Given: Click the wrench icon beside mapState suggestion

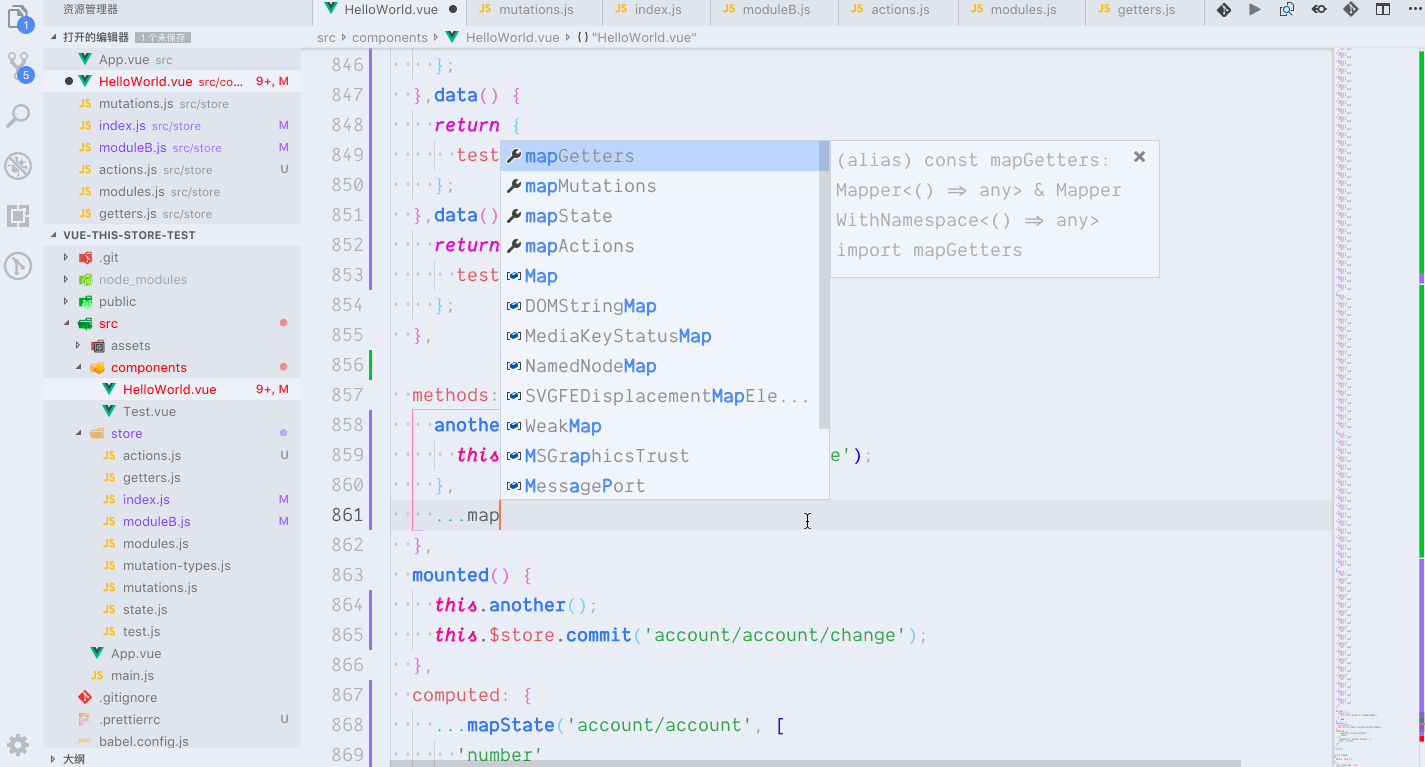Looking at the screenshot, I should pyautogui.click(x=514, y=216).
